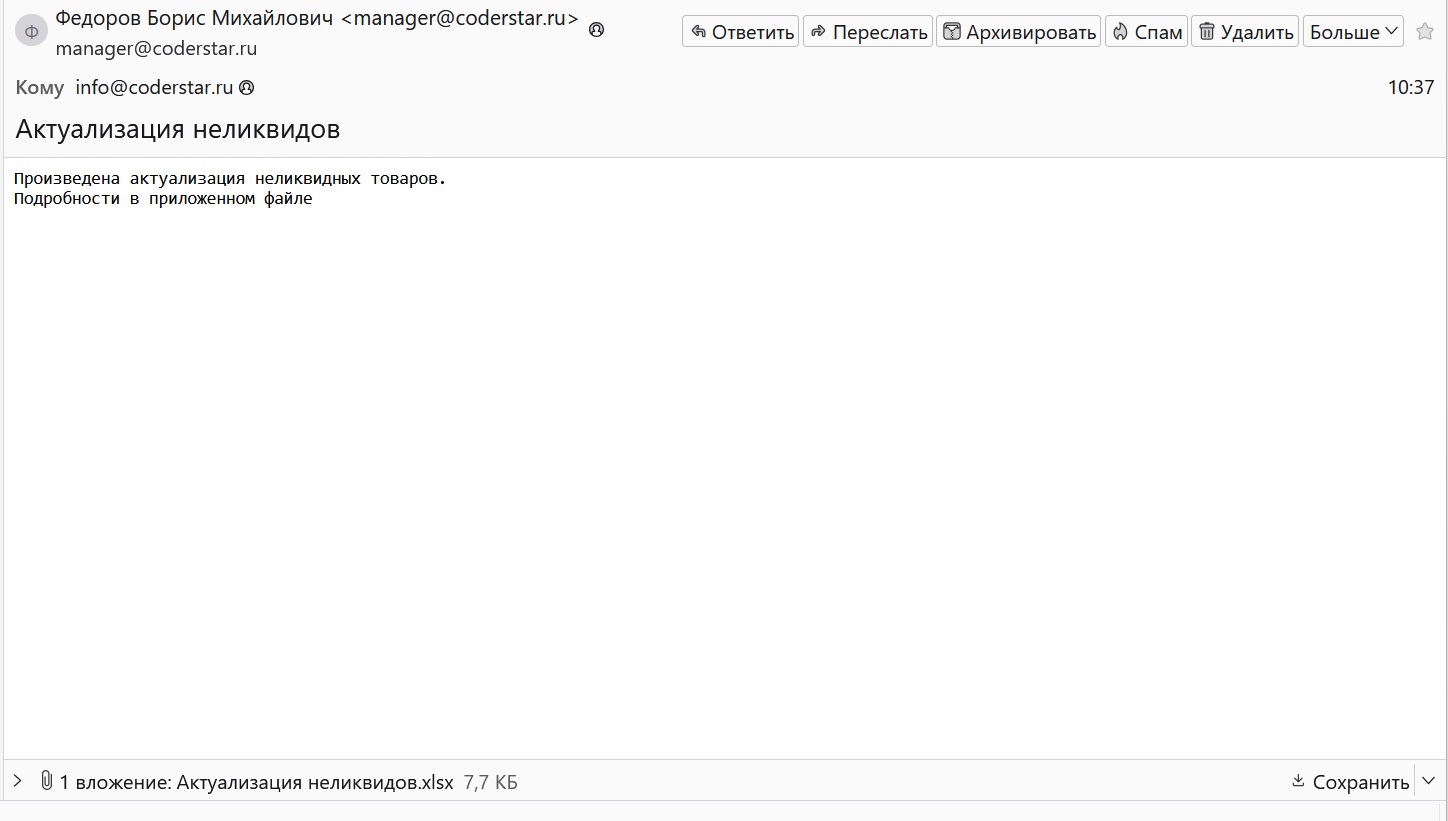Screen dimensions: 1448x821
Task: Click body line Подробности в приложенном файле
Action: pos(163,199)
